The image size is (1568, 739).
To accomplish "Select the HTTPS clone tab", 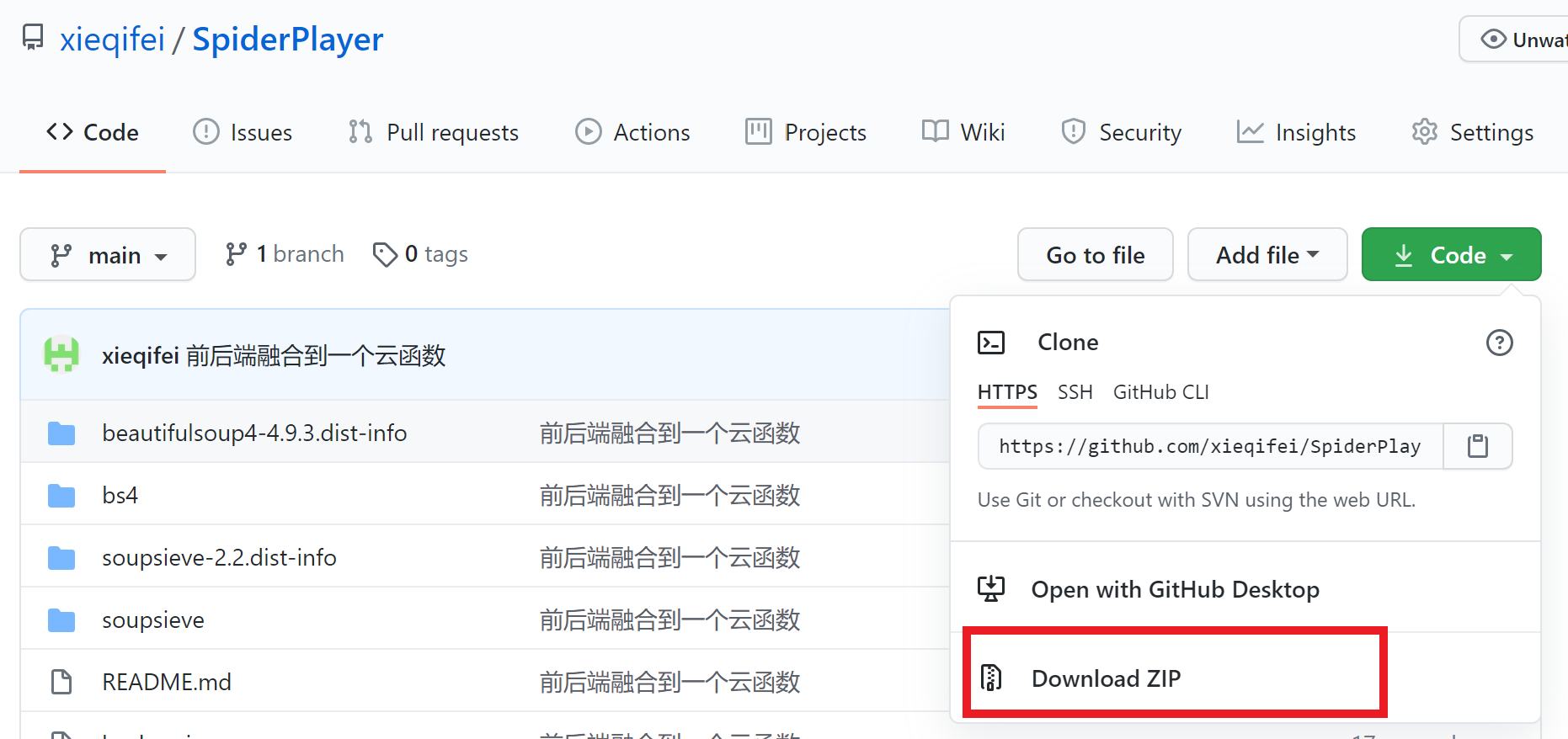I will point(1007,392).
